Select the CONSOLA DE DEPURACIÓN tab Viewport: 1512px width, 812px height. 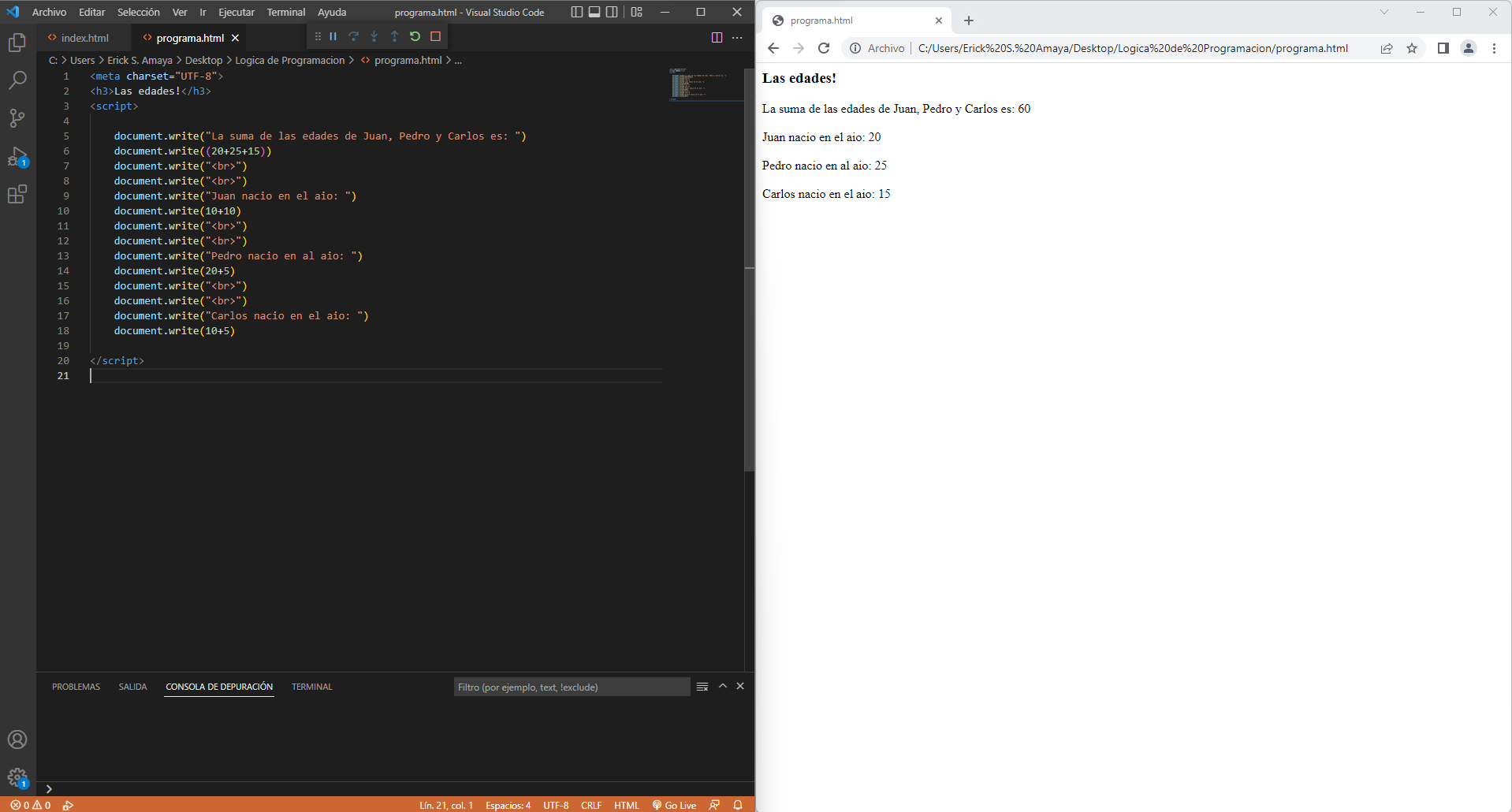pos(219,687)
